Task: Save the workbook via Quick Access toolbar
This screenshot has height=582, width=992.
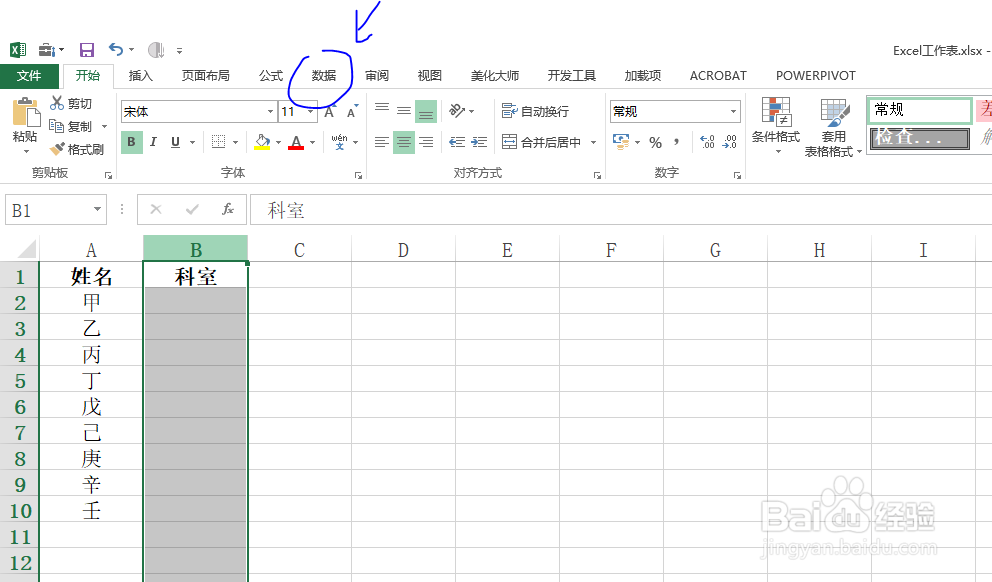Action: 86,49
